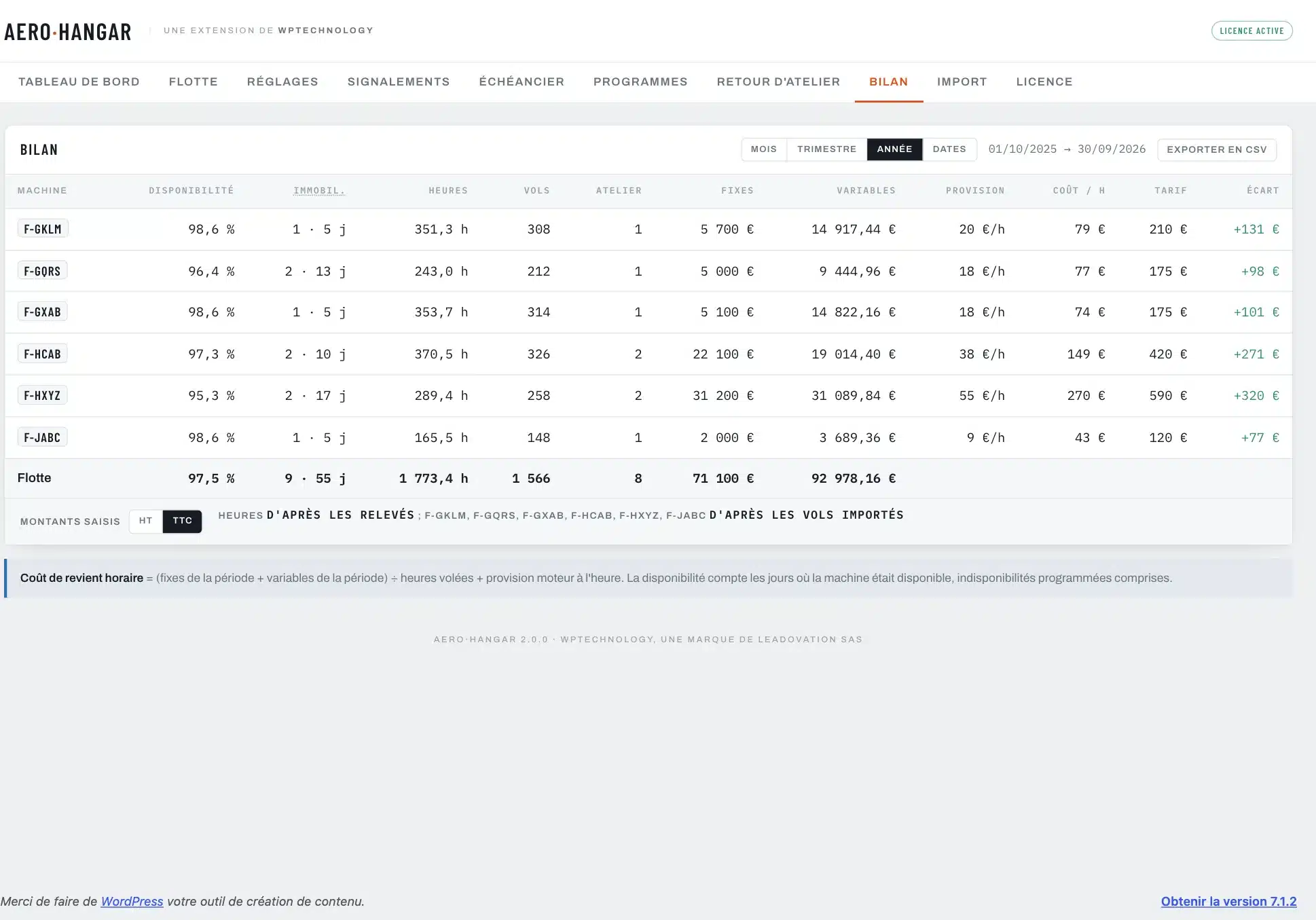The height and width of the screenshot is (920, 1316).
Task: Click the 1 773,4 h fleet hours total
Action: tap(433, 478)
